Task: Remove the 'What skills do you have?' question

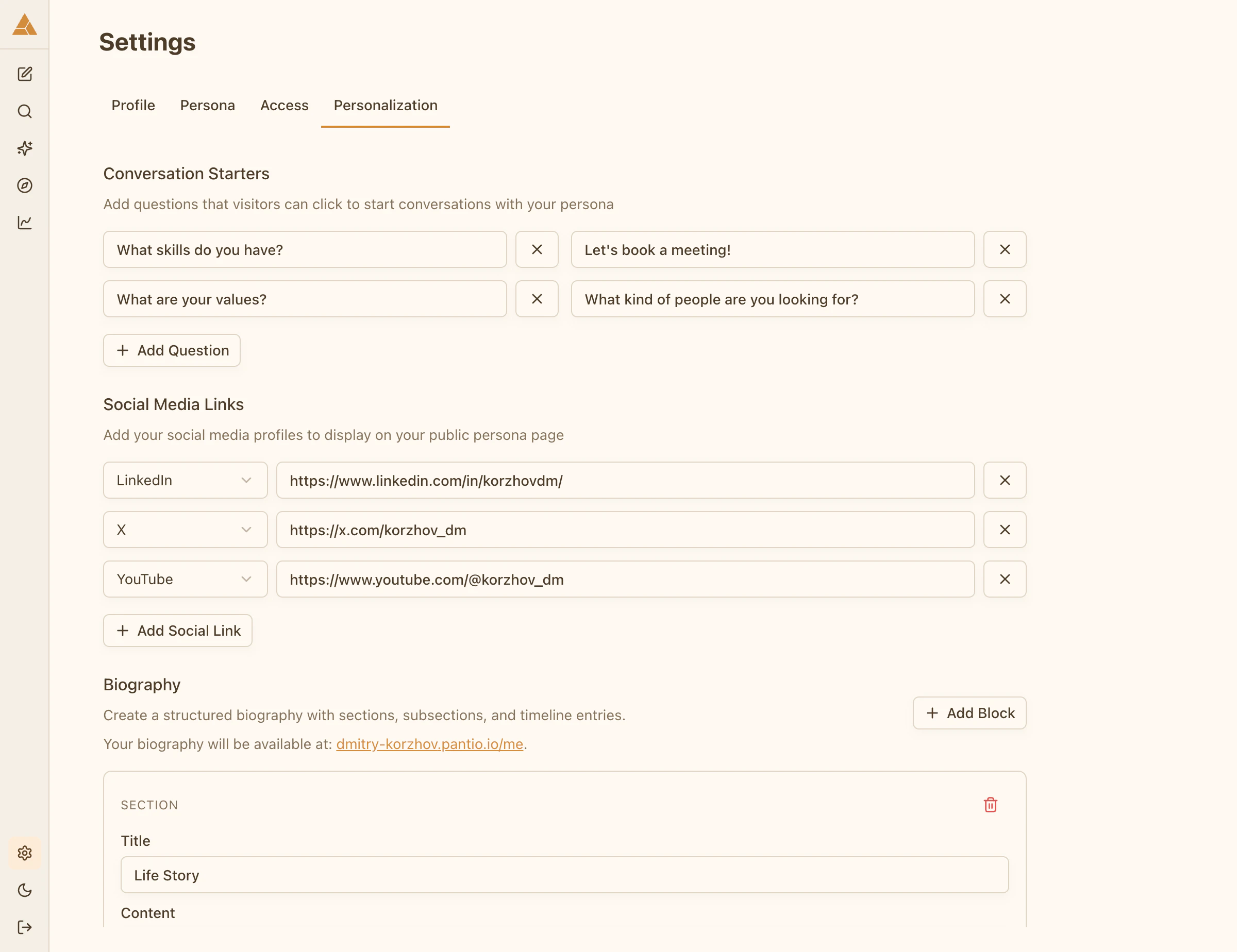Action: click(x=537, y=250)
